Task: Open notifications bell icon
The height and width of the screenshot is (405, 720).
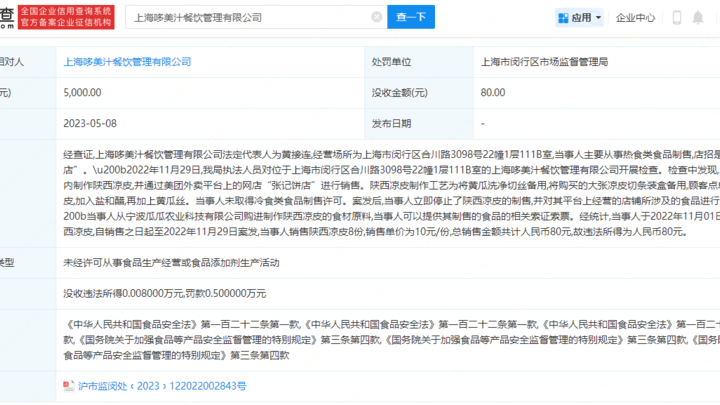Action: (698, 17)
